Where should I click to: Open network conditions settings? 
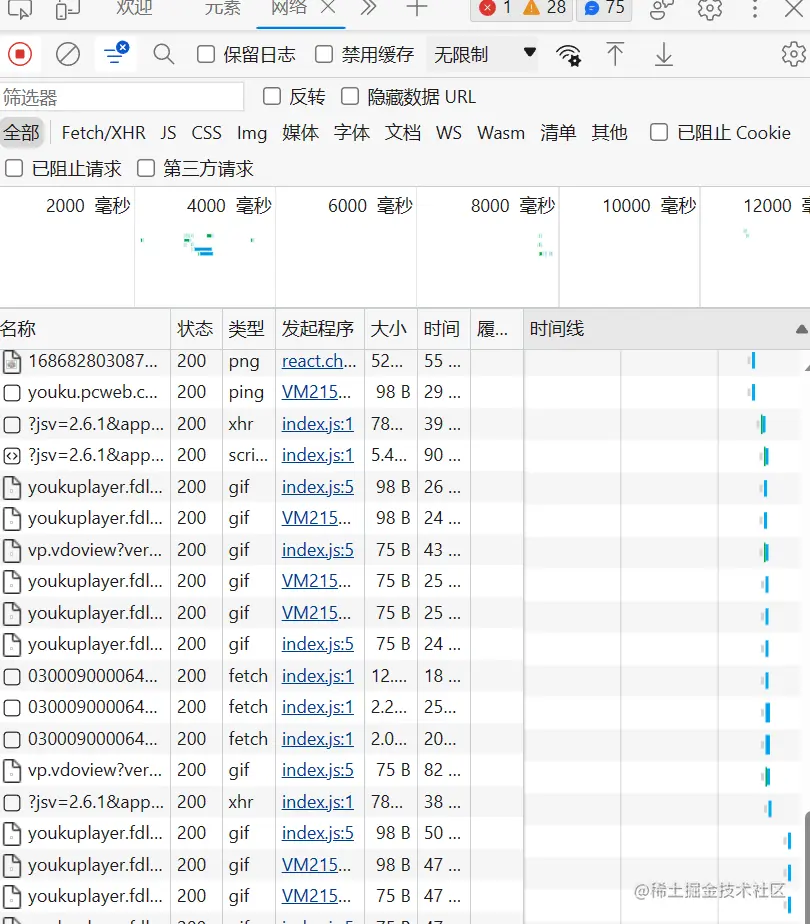tap(568, 54)
